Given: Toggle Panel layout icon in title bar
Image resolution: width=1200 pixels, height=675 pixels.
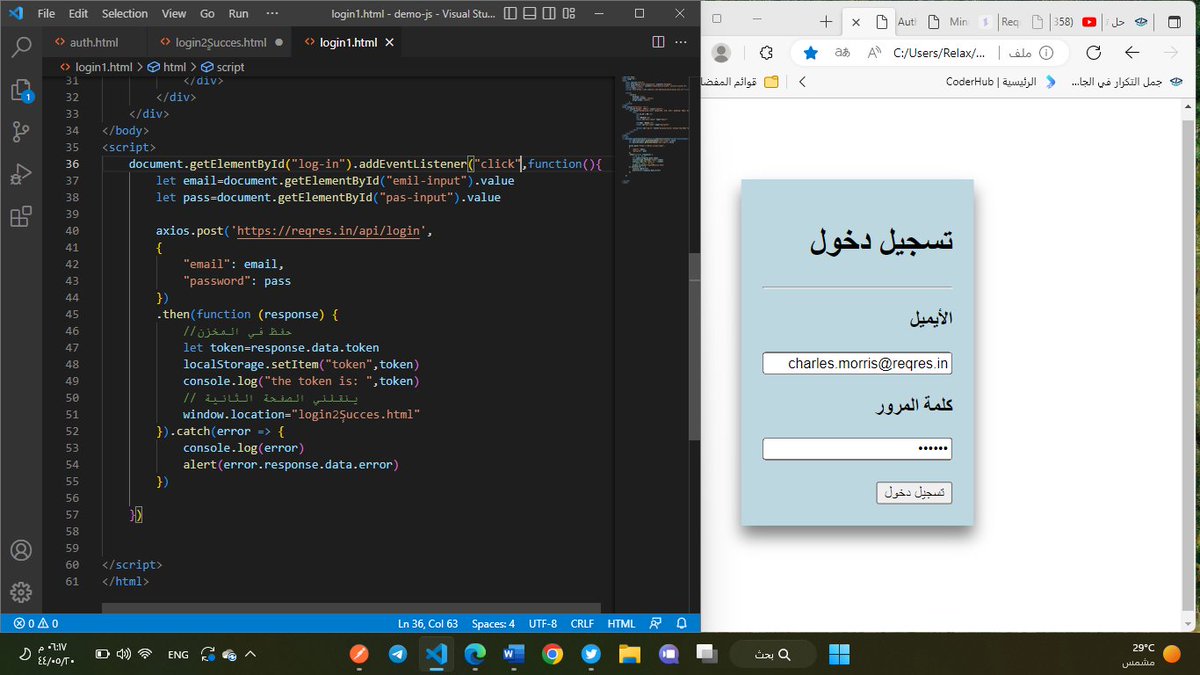Looking at the screenshot, I should pyautogui.click(x=531, y=14).
